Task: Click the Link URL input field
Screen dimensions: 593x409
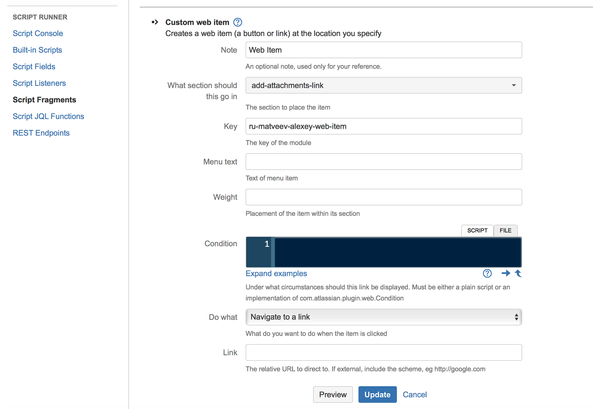Action: tap(383, 352)
